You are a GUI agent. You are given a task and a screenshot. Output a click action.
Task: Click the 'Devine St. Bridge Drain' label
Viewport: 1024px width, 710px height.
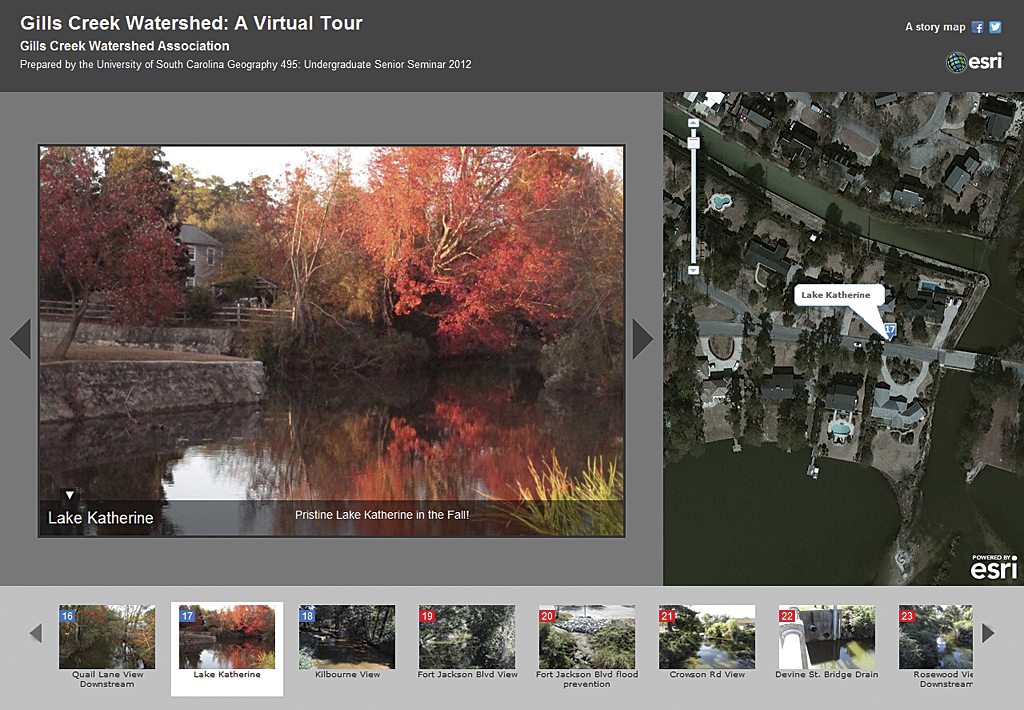(827, 674)
